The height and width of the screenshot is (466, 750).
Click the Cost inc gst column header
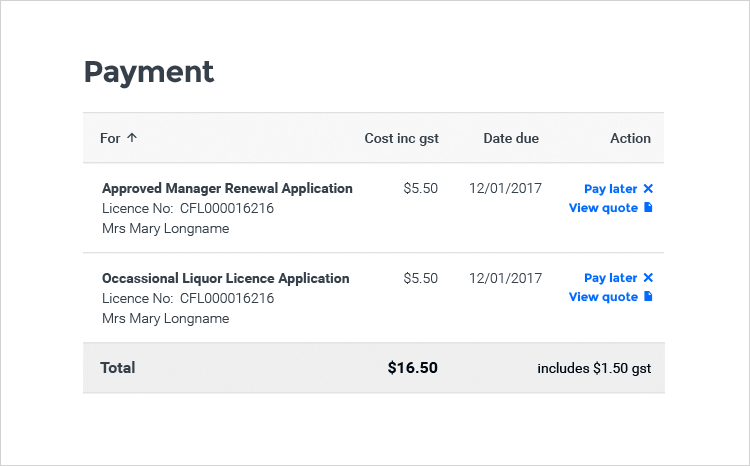401,139
